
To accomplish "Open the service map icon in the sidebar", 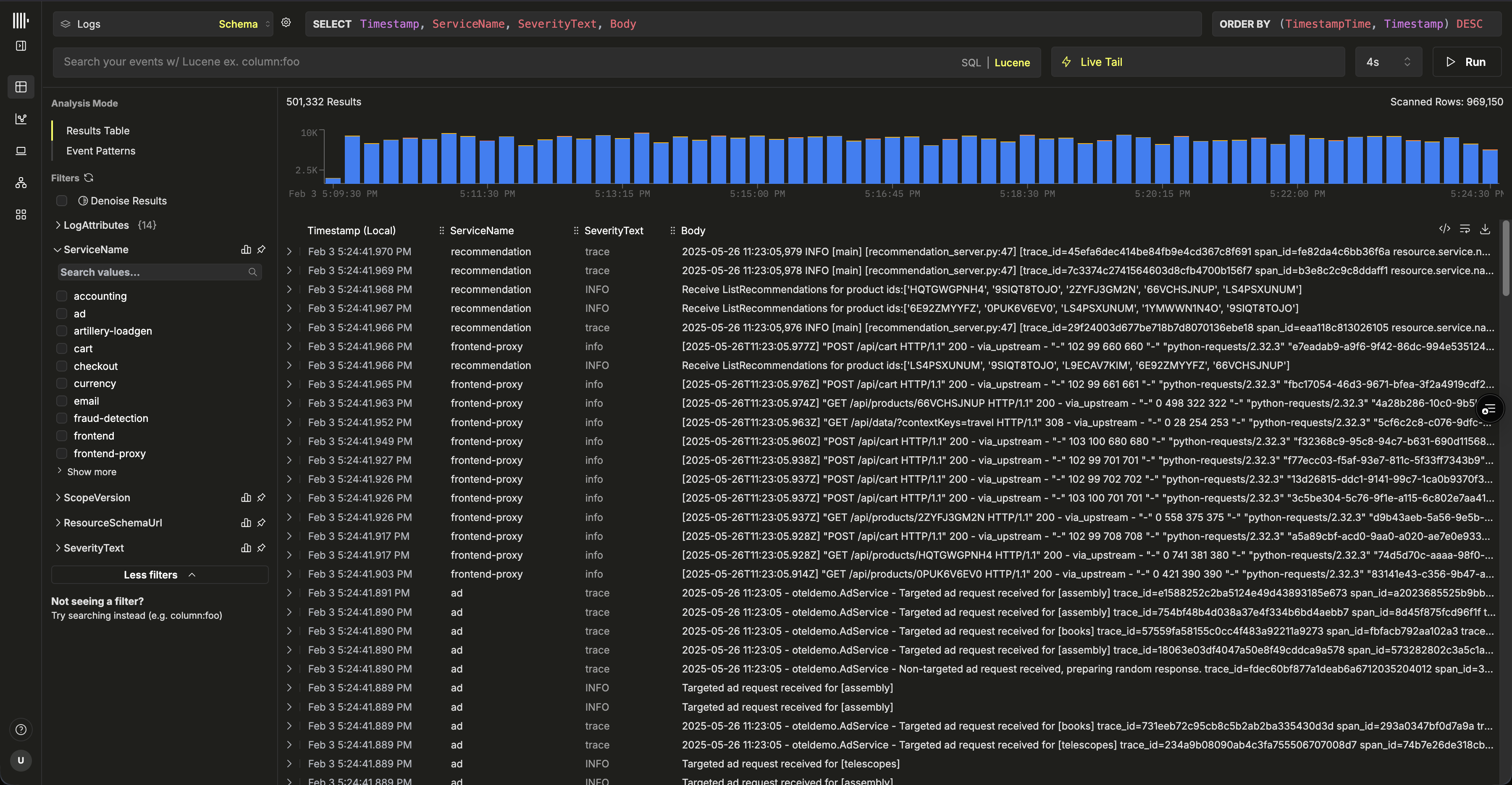I will click(21, 183).
